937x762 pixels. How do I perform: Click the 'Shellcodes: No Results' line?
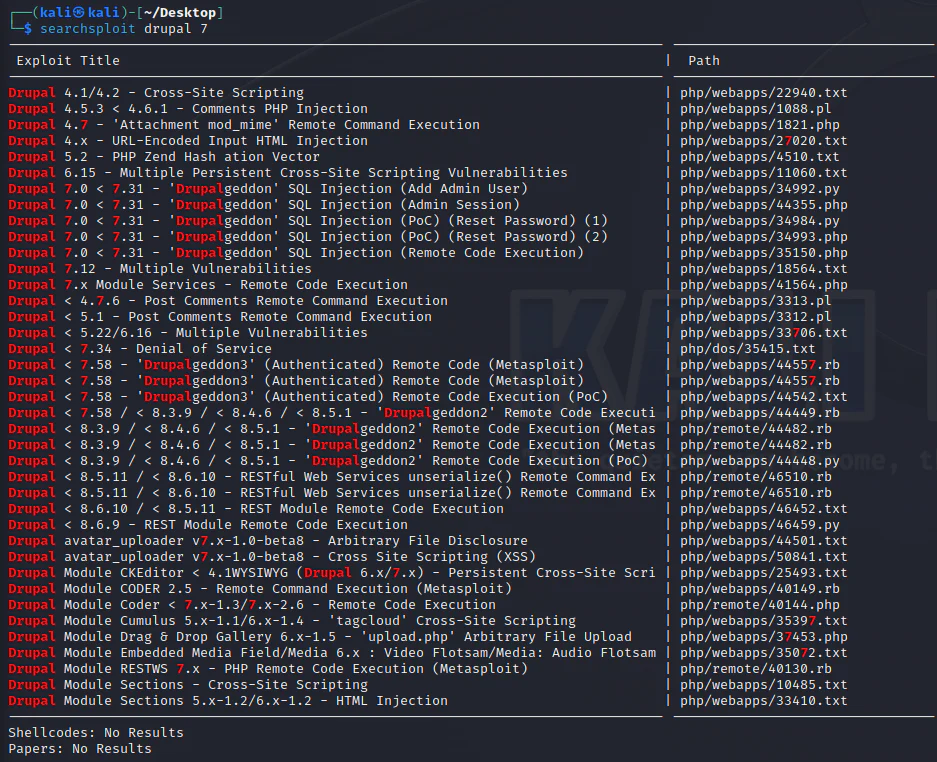tap(96, 733)
